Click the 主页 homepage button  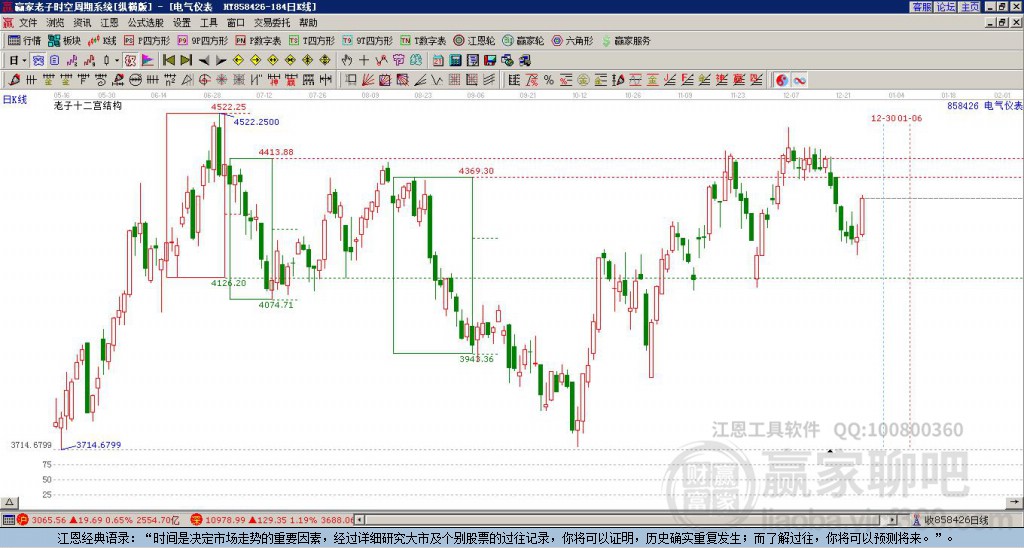pyautogui.click(x=970, y=7)
